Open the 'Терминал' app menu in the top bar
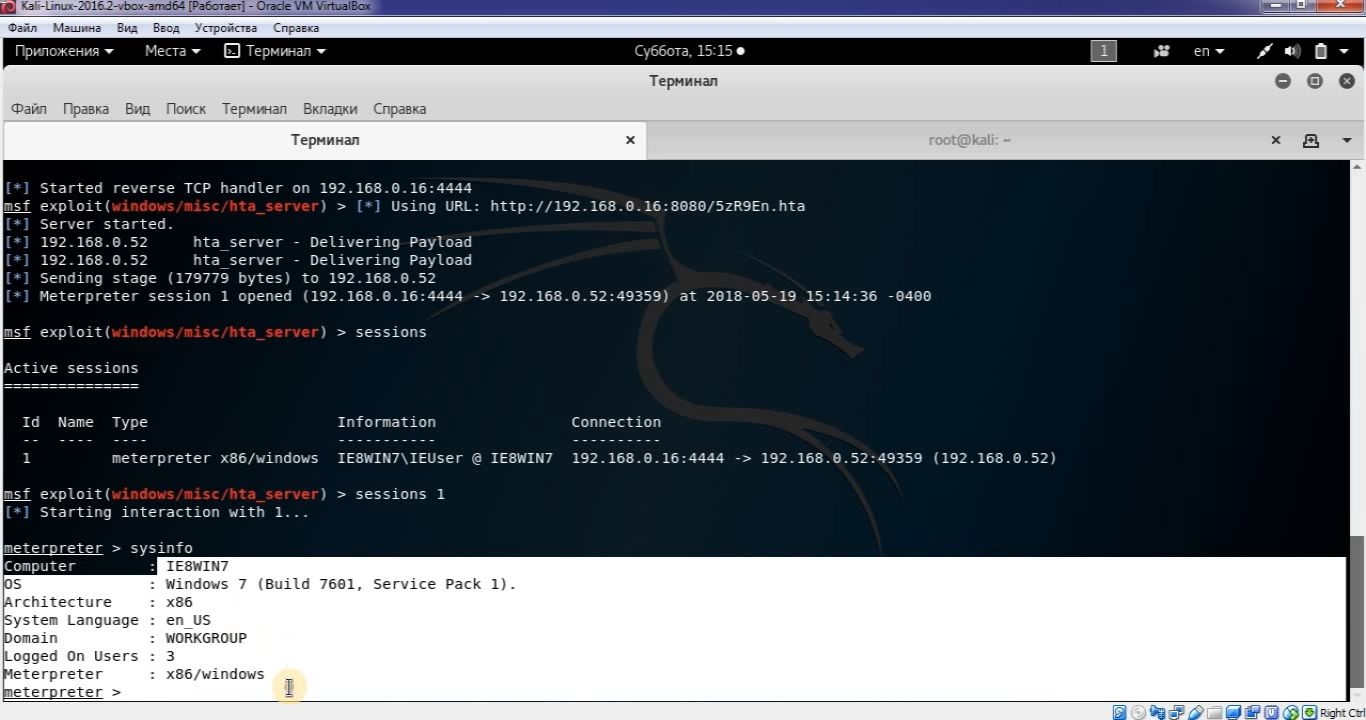The image size is (1366, 720). (274, 51)
